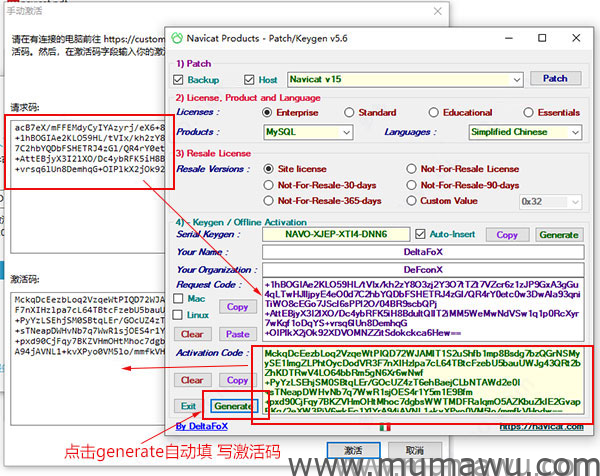Select Site license resale option
Image resolution: width=600 pixels, height=476 pixels.
[x=269, y=169]
